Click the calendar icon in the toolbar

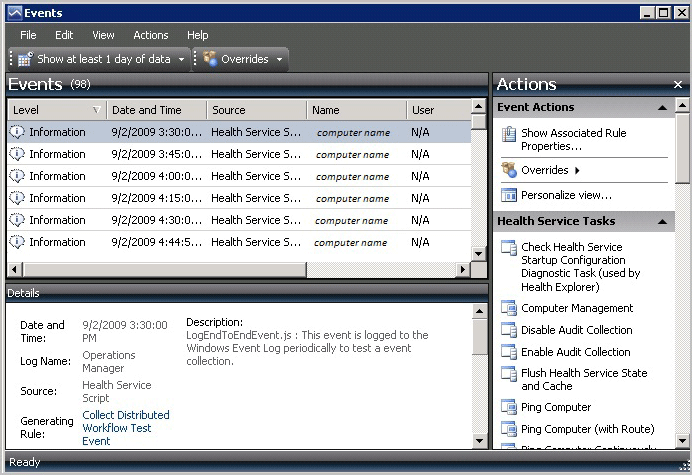coord(25,59)
